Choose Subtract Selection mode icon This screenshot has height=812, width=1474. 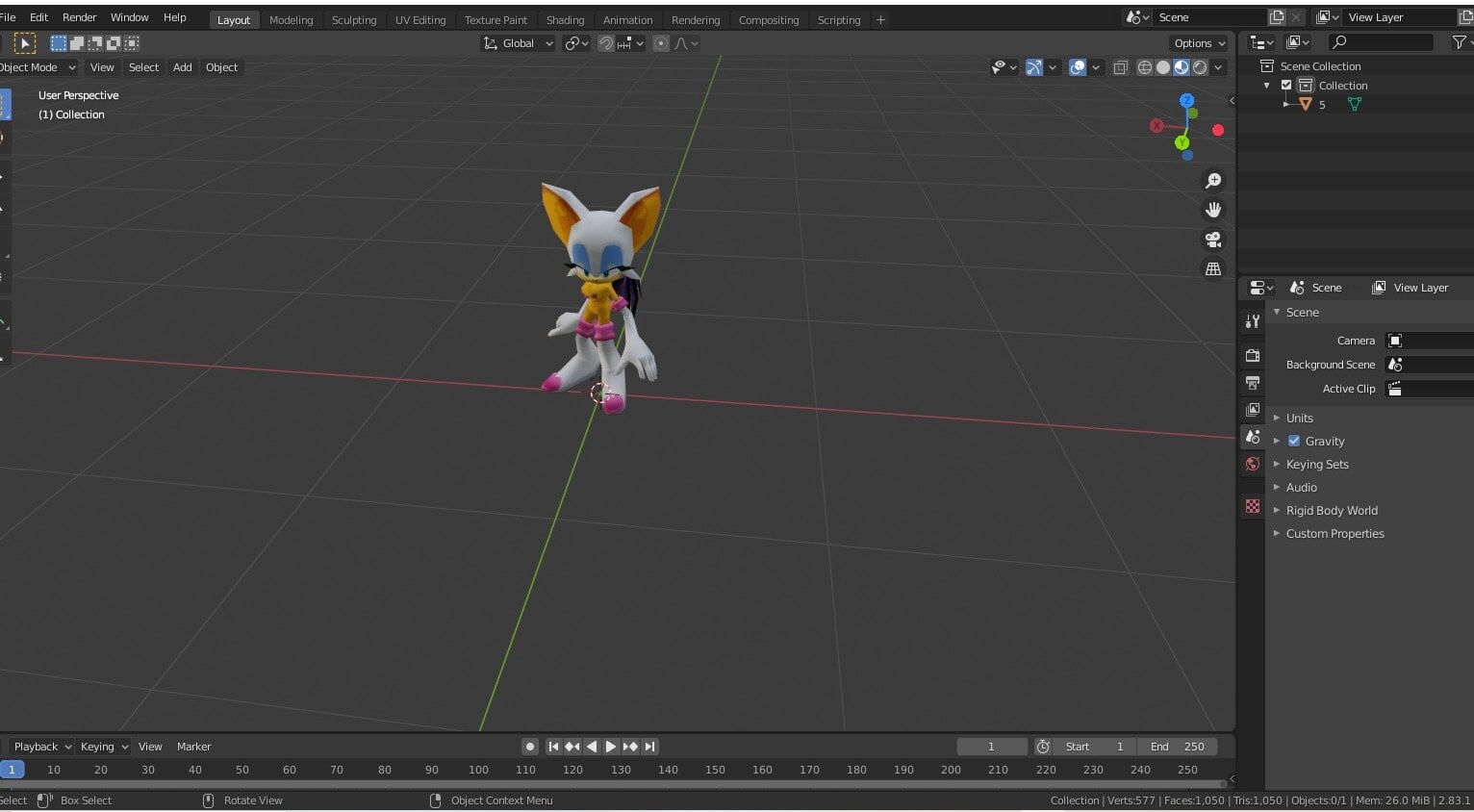tap(95, 43)
